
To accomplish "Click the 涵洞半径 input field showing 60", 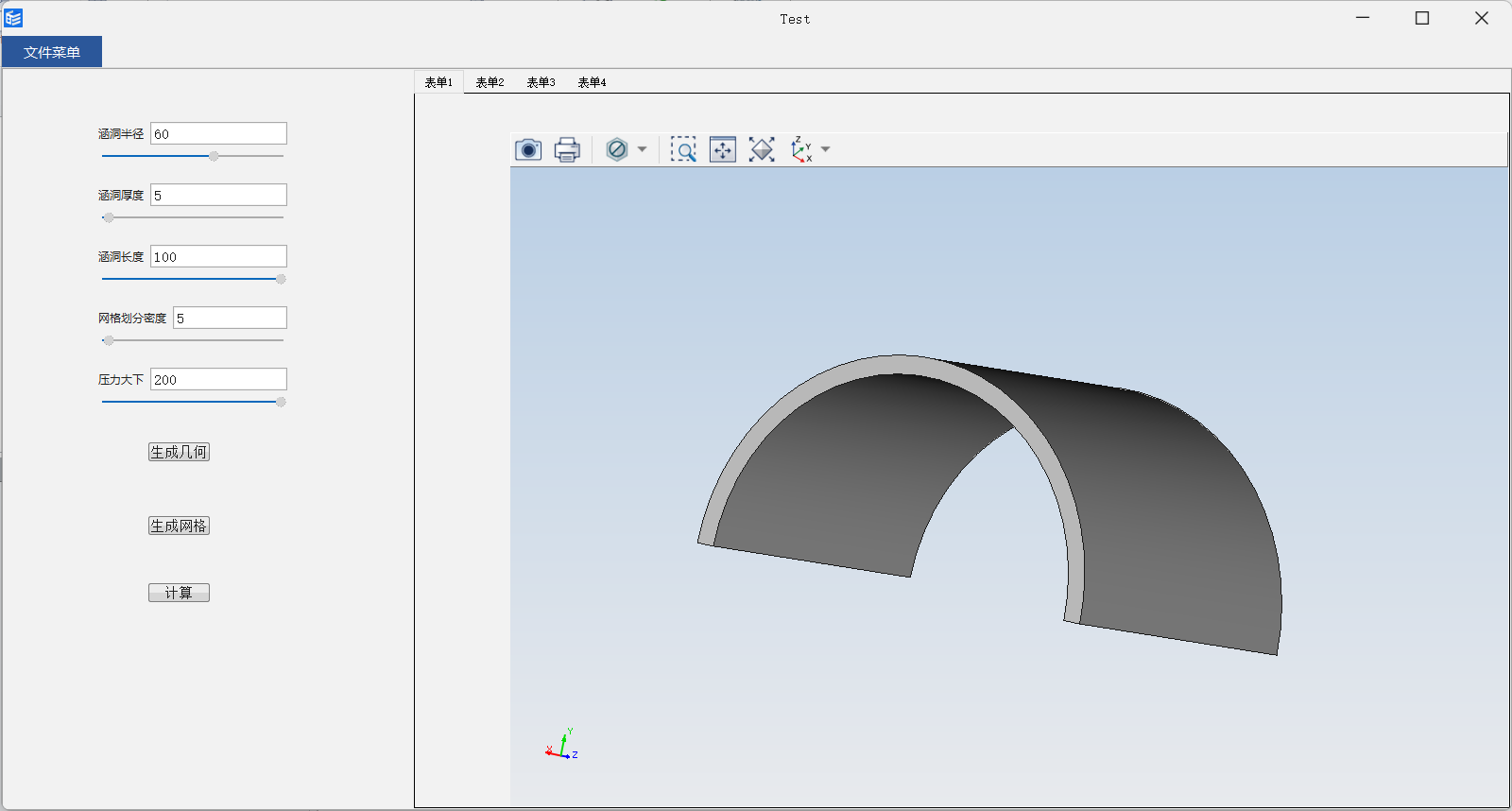I will tap(218, 133).
